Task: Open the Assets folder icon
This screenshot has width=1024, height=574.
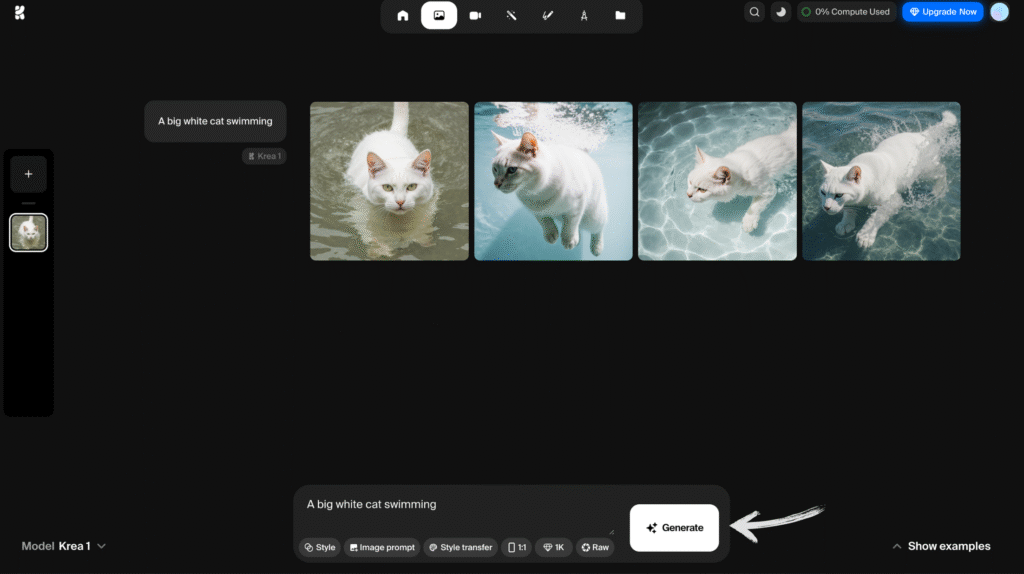Action: (x=620, y=16)
